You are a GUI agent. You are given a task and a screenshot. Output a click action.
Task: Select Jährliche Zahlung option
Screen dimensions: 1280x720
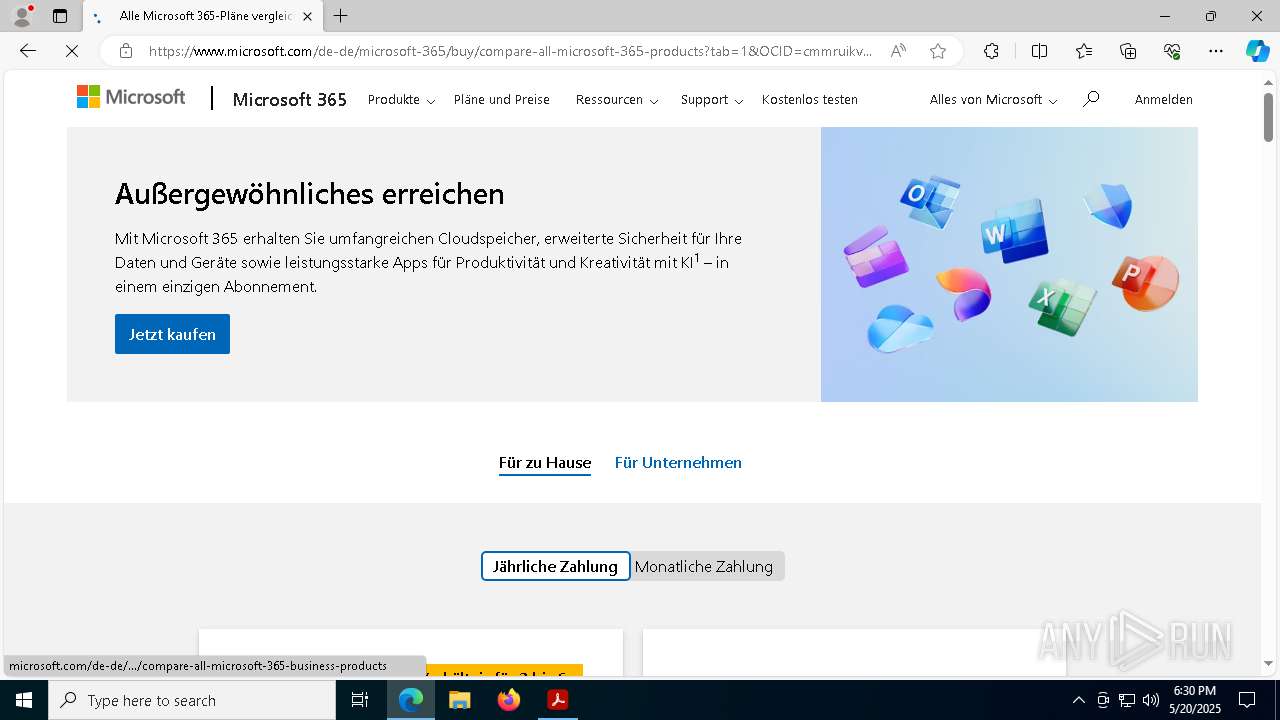[555, 566]
